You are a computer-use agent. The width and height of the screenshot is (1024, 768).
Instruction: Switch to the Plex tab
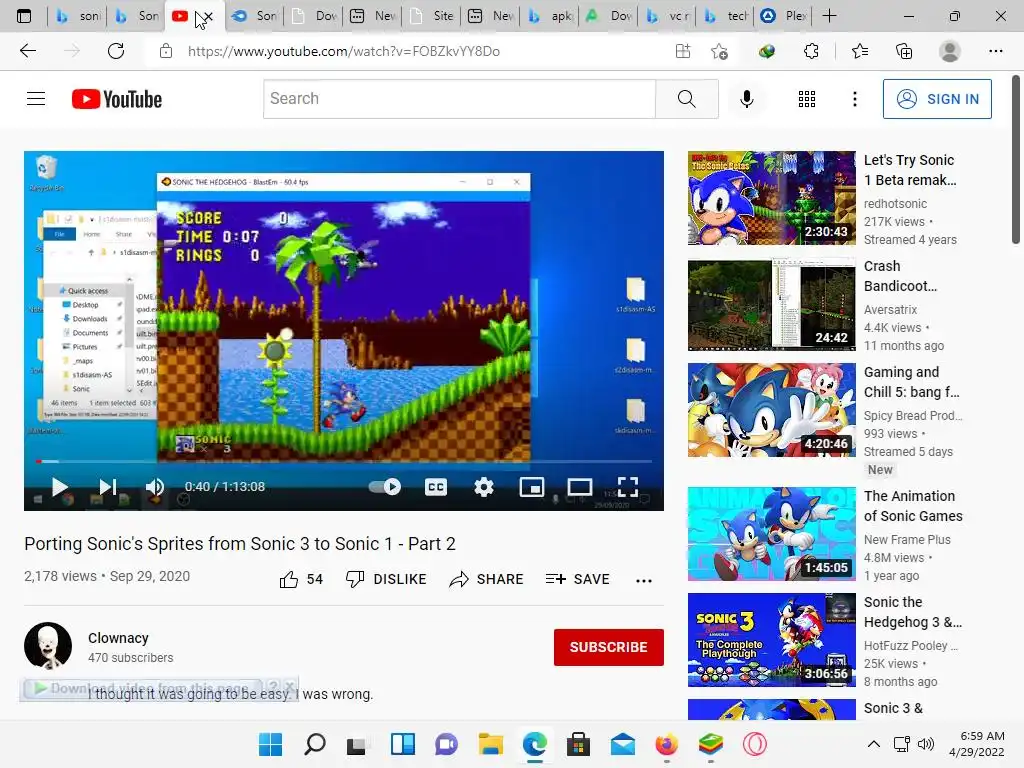pos(784,16)
